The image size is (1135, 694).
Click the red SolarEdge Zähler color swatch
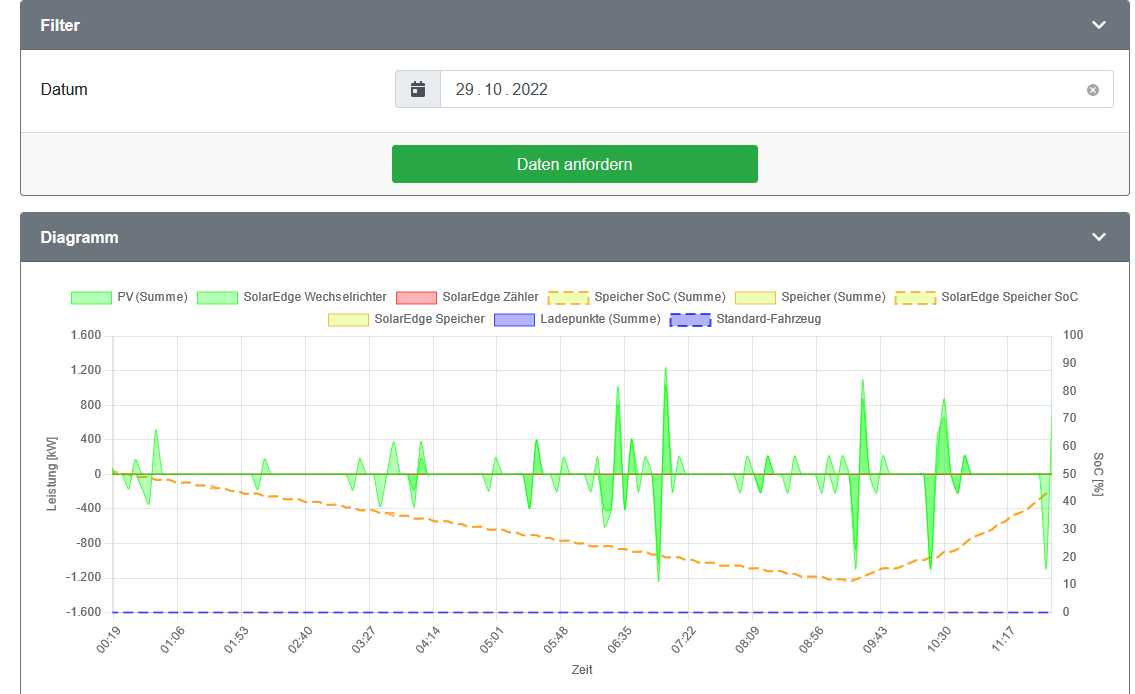[417, 297]
